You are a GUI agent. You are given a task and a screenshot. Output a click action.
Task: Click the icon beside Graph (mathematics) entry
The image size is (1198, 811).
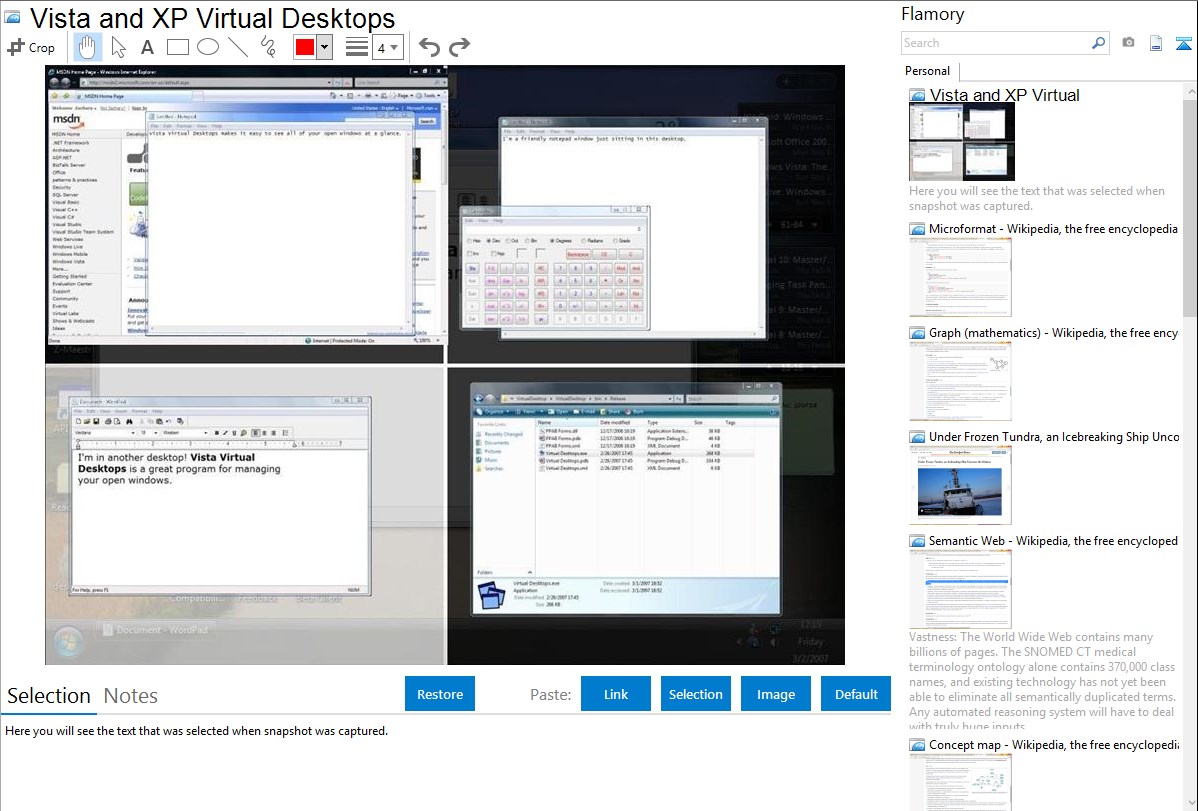click(x=917, y=333)
